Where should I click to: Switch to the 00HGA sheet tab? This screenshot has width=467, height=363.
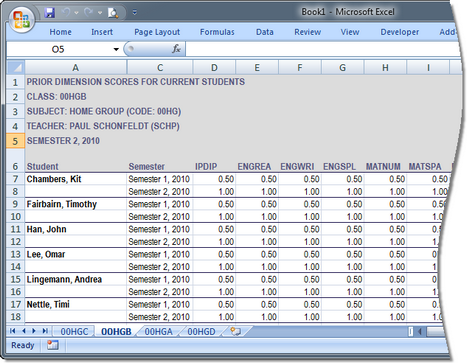tap(159, 332)
